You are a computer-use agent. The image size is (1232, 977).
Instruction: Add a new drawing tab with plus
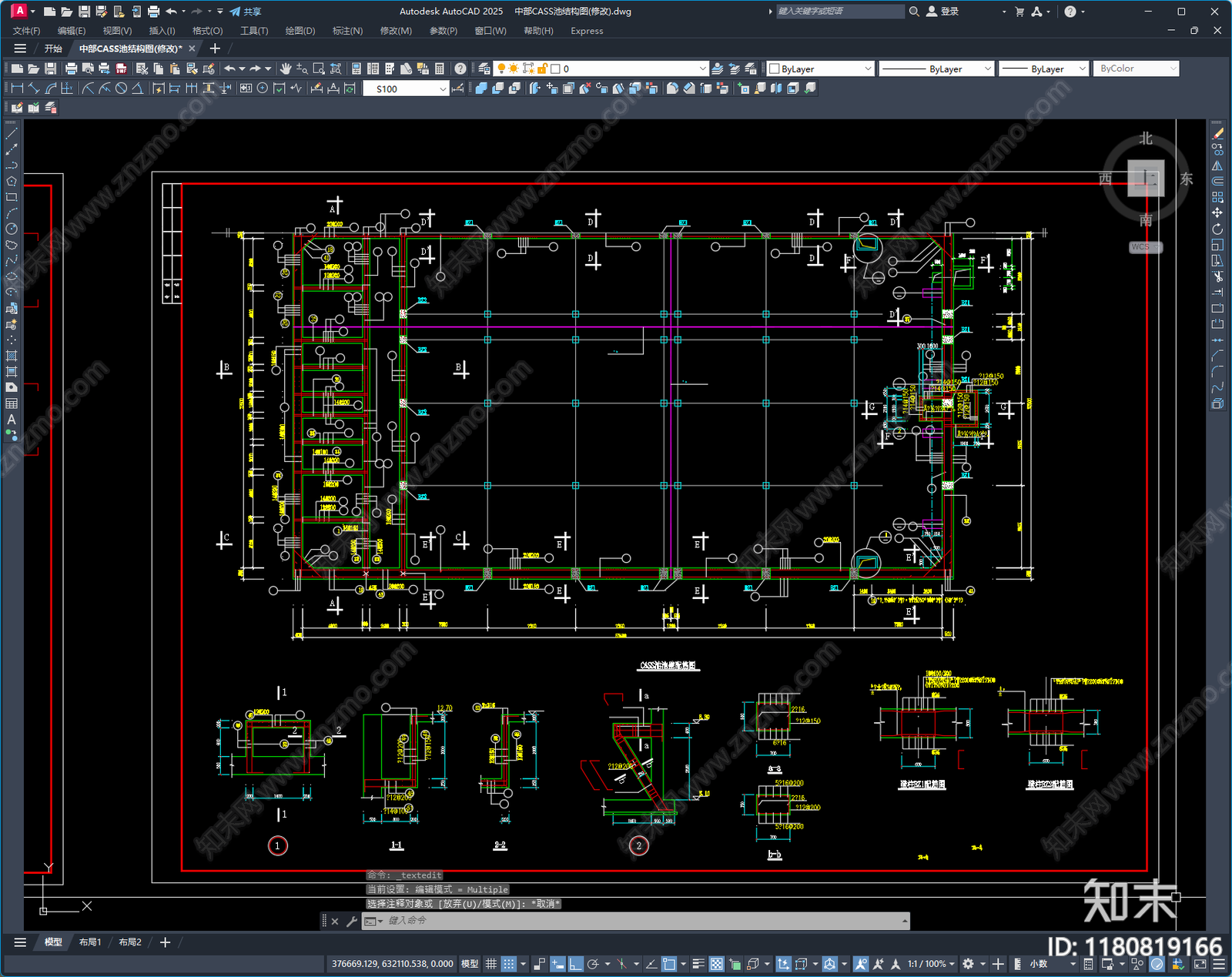click(x=215, y=49)
